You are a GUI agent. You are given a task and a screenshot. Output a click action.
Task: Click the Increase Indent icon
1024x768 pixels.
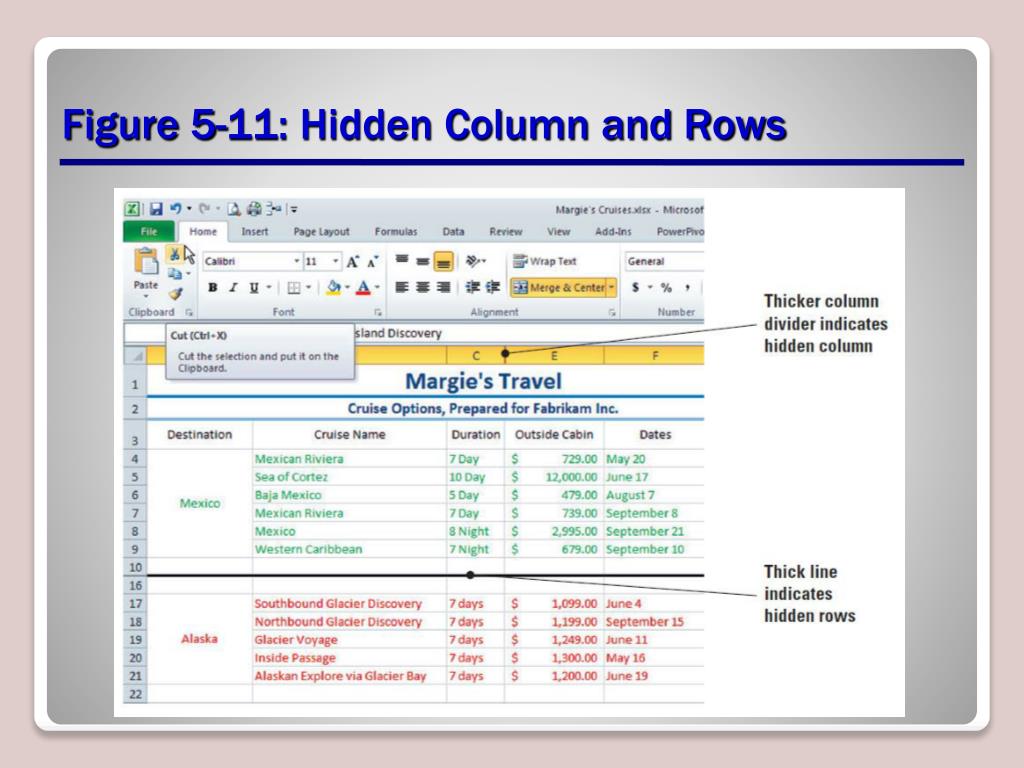point(493,287)
